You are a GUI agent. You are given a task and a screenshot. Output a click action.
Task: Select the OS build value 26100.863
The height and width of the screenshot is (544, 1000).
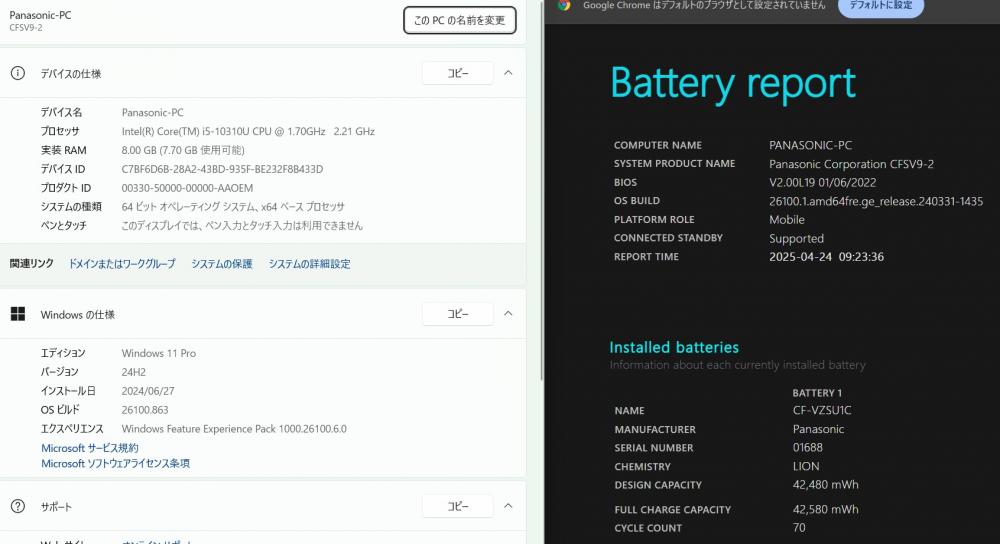(145, 410)
